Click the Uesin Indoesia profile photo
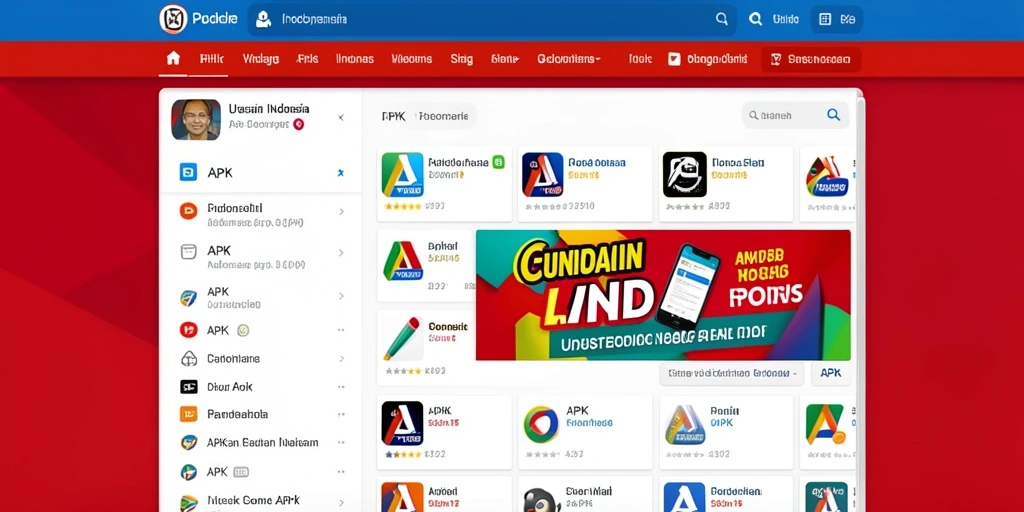Viewport: 1024px width, 512px height. click(196, 120)
